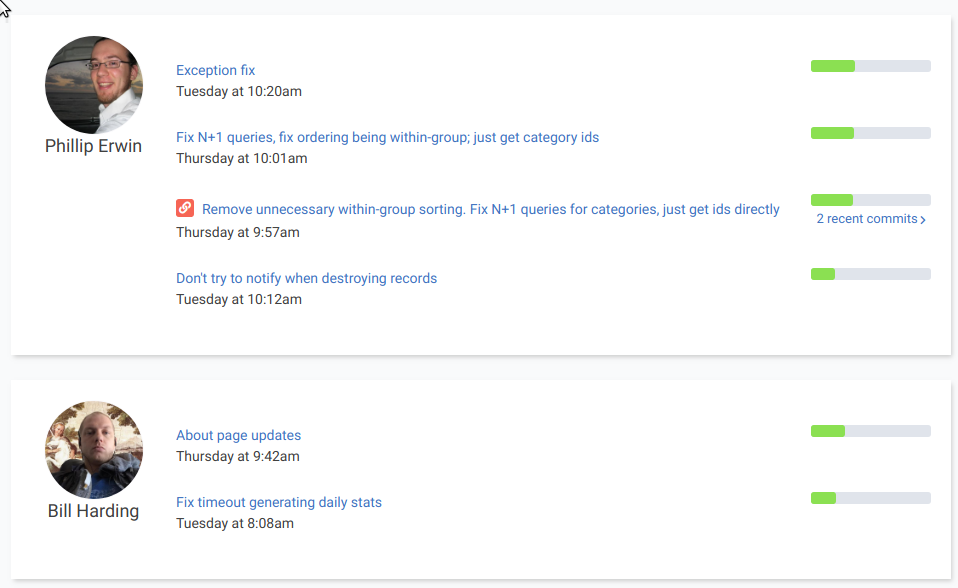Click the progress bar for About page updates

point(870,431)
